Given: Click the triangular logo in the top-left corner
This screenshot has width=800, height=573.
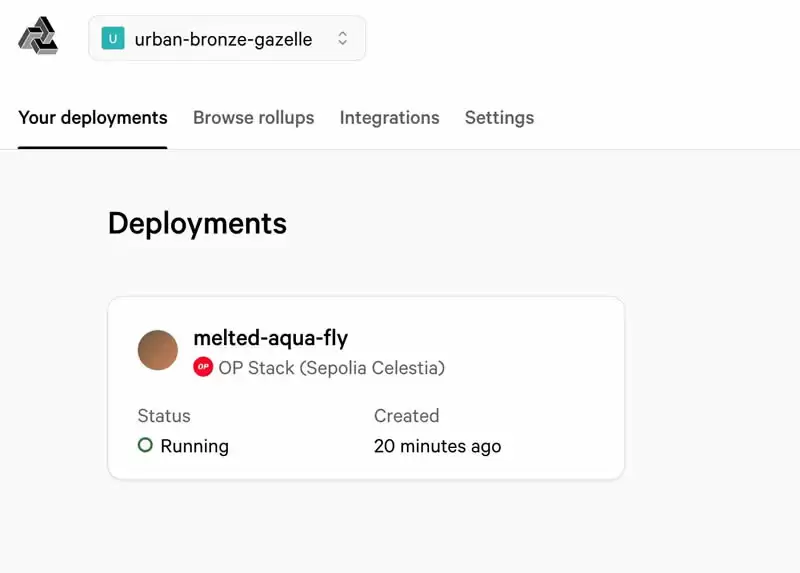Looking at the screenshot, I should point(38,37).
